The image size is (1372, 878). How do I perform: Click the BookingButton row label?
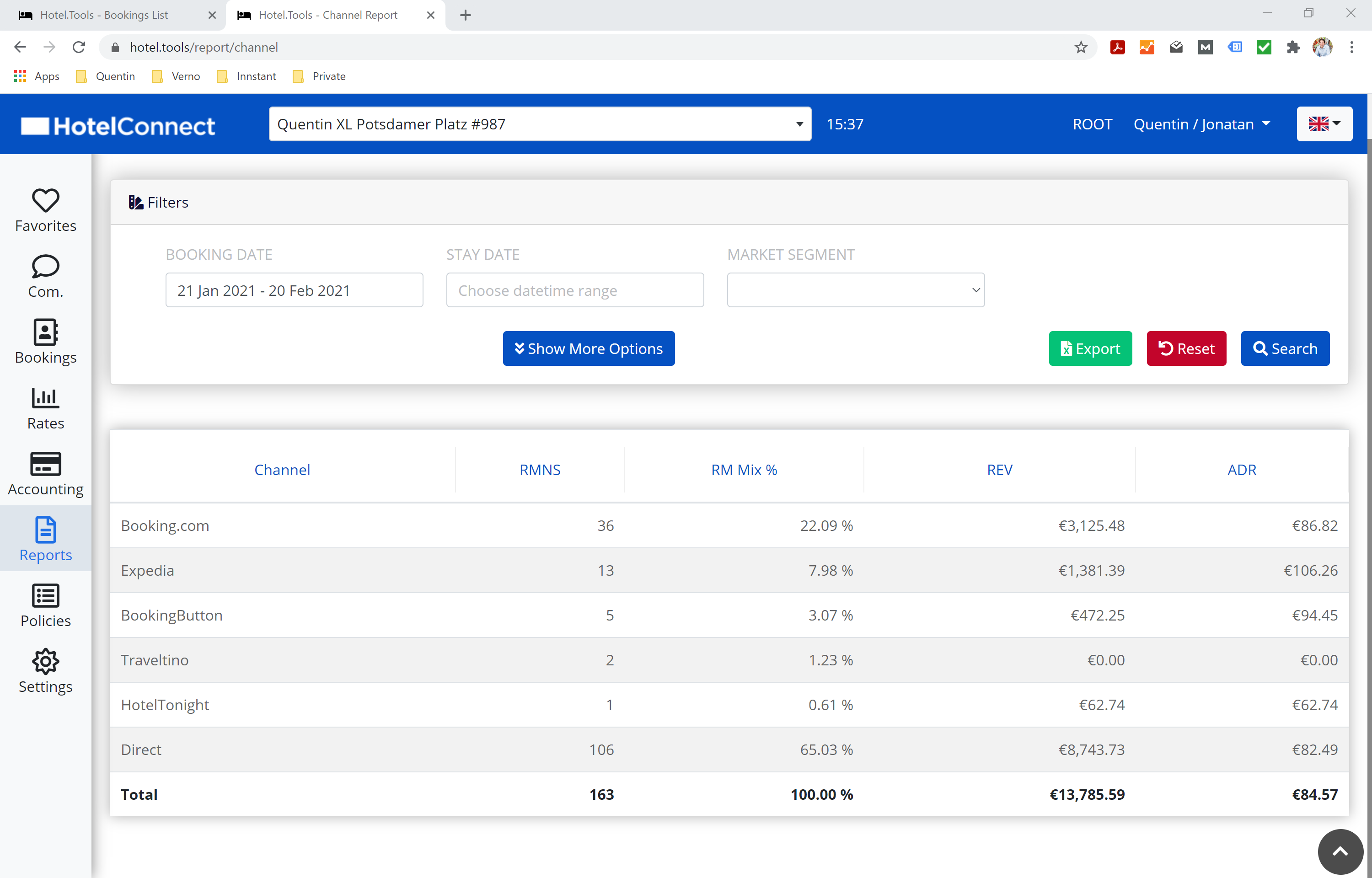[x=171, y=615]
